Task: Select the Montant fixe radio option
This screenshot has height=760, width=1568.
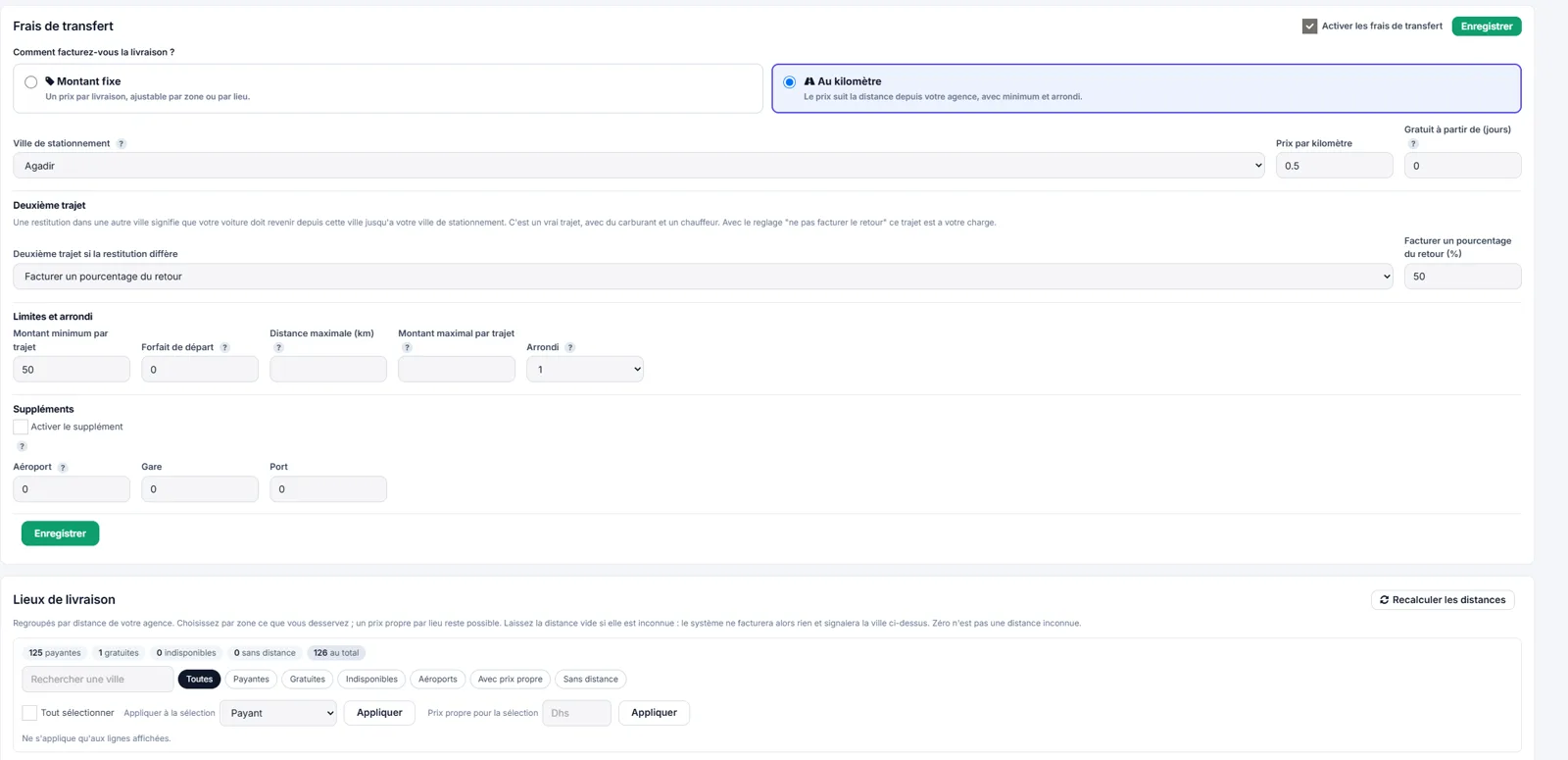Action: [x=31, y=82]
